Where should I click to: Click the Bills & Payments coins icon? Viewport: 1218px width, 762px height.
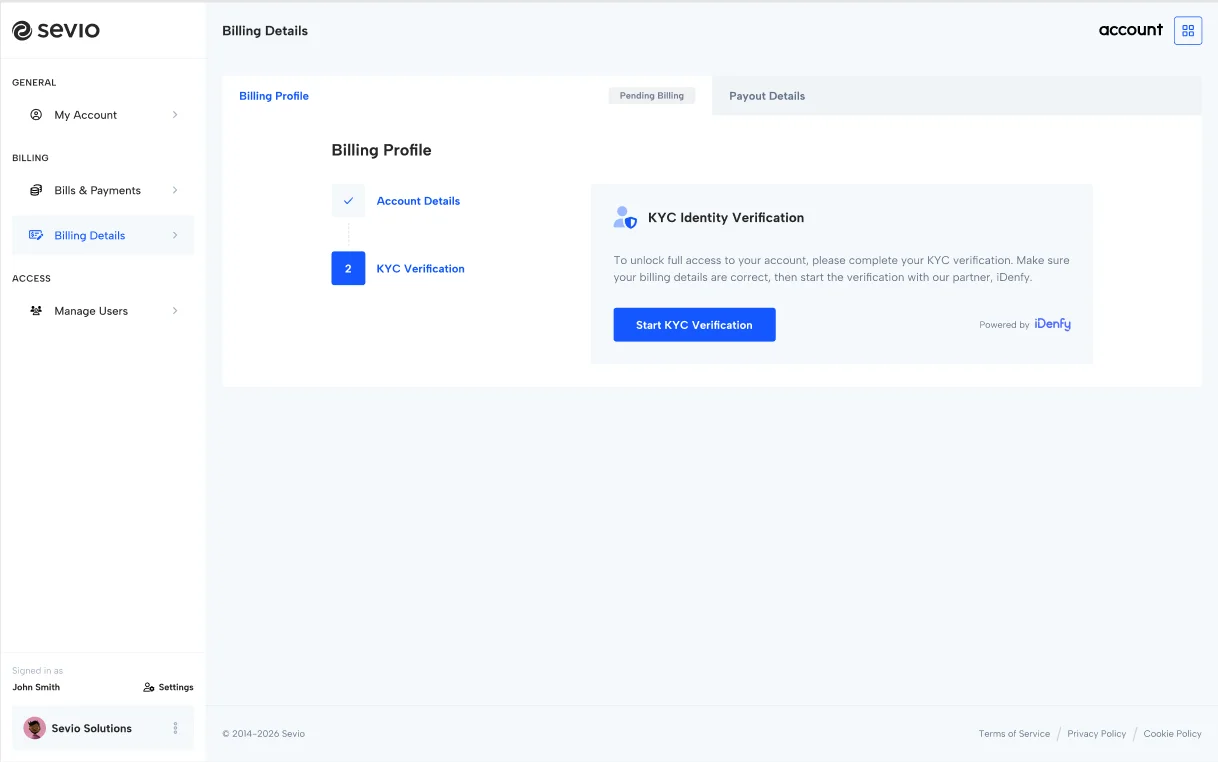click(36, 190)
